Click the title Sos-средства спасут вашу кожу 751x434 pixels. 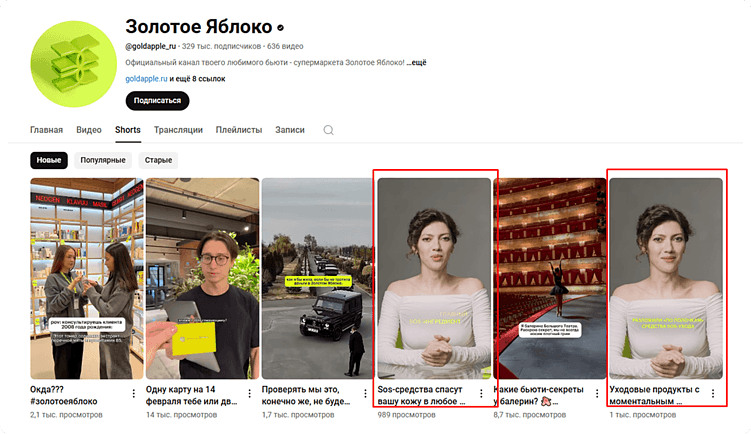pos(421,395)
